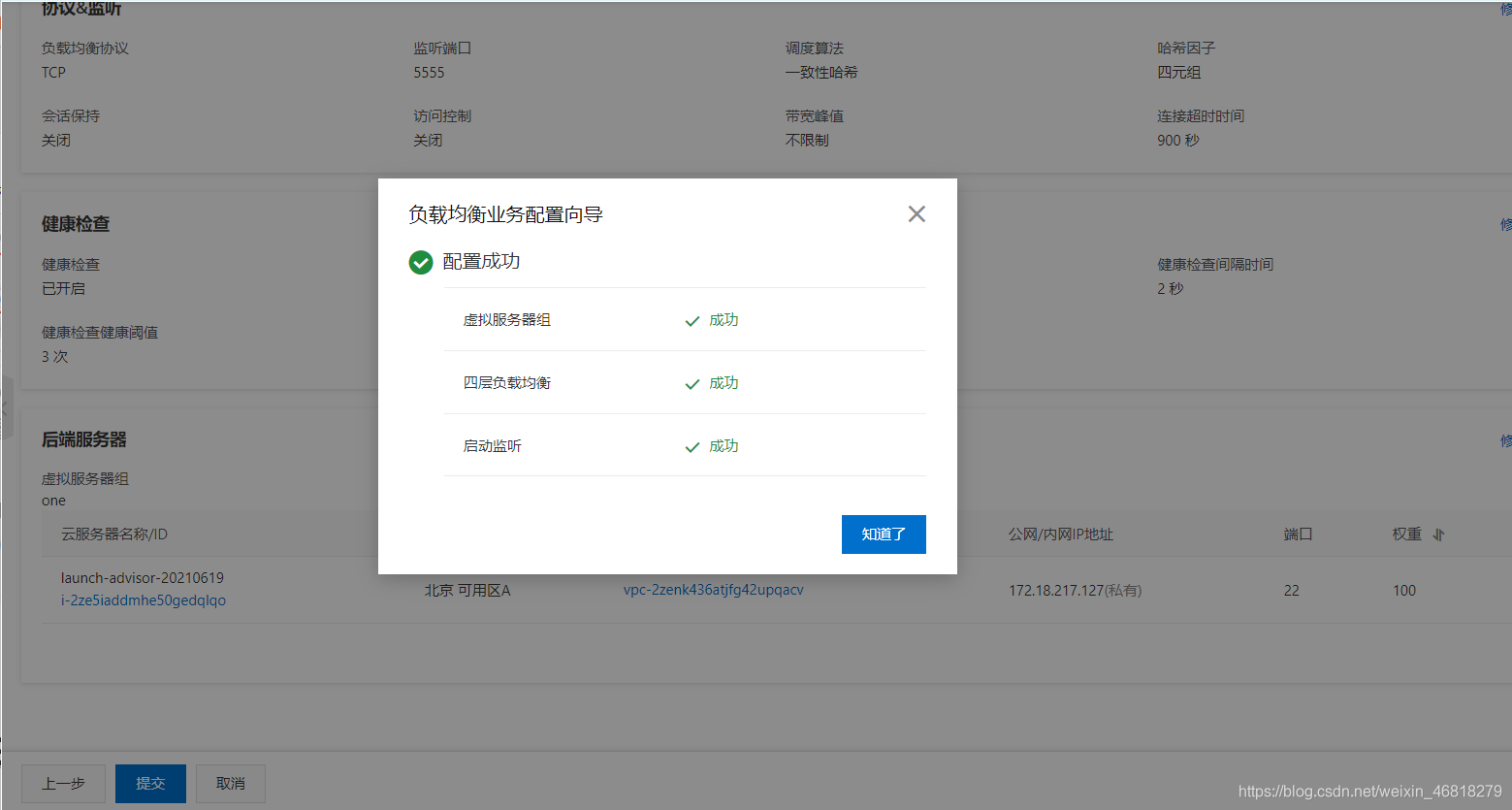Click the 取消 cancel button
The image size is (1512, 810).
click(x=230, y=783)
